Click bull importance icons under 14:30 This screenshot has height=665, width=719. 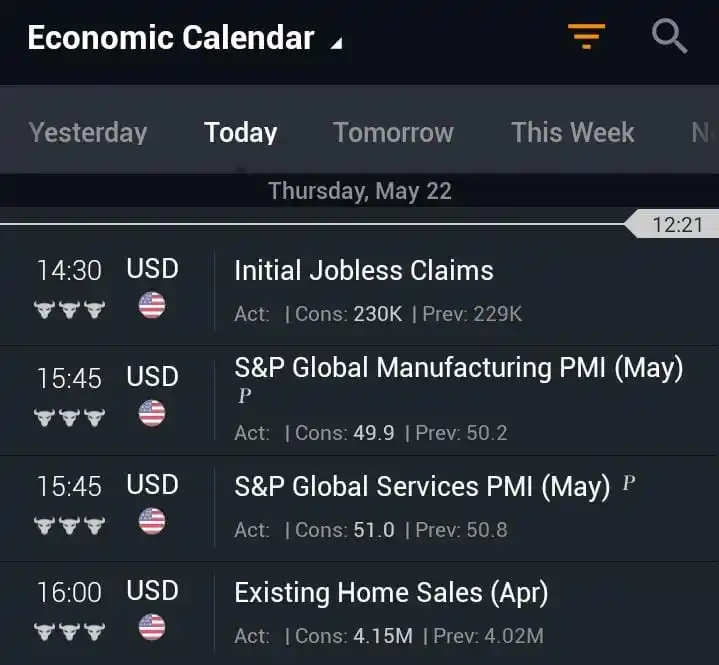(x=69, y=310)
